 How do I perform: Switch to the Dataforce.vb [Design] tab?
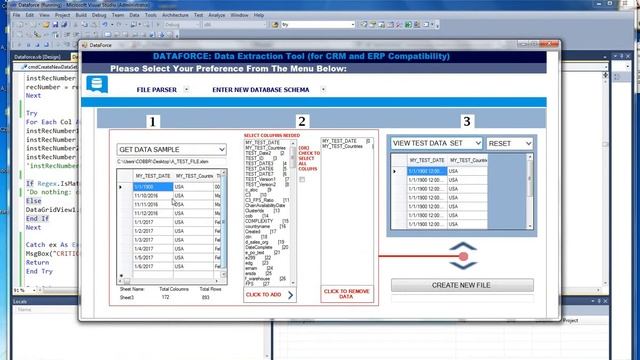pyautogui.click(x=37, y=57)
